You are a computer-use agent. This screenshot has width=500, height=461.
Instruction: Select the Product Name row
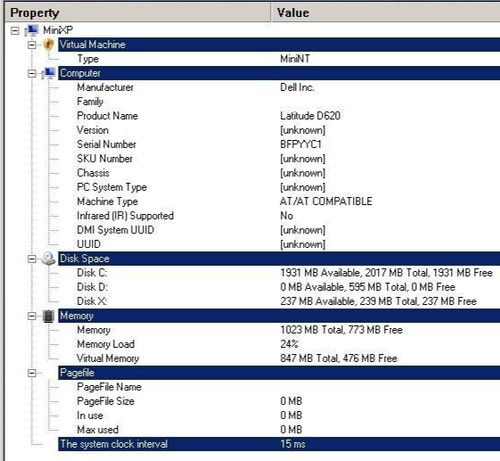279,116
